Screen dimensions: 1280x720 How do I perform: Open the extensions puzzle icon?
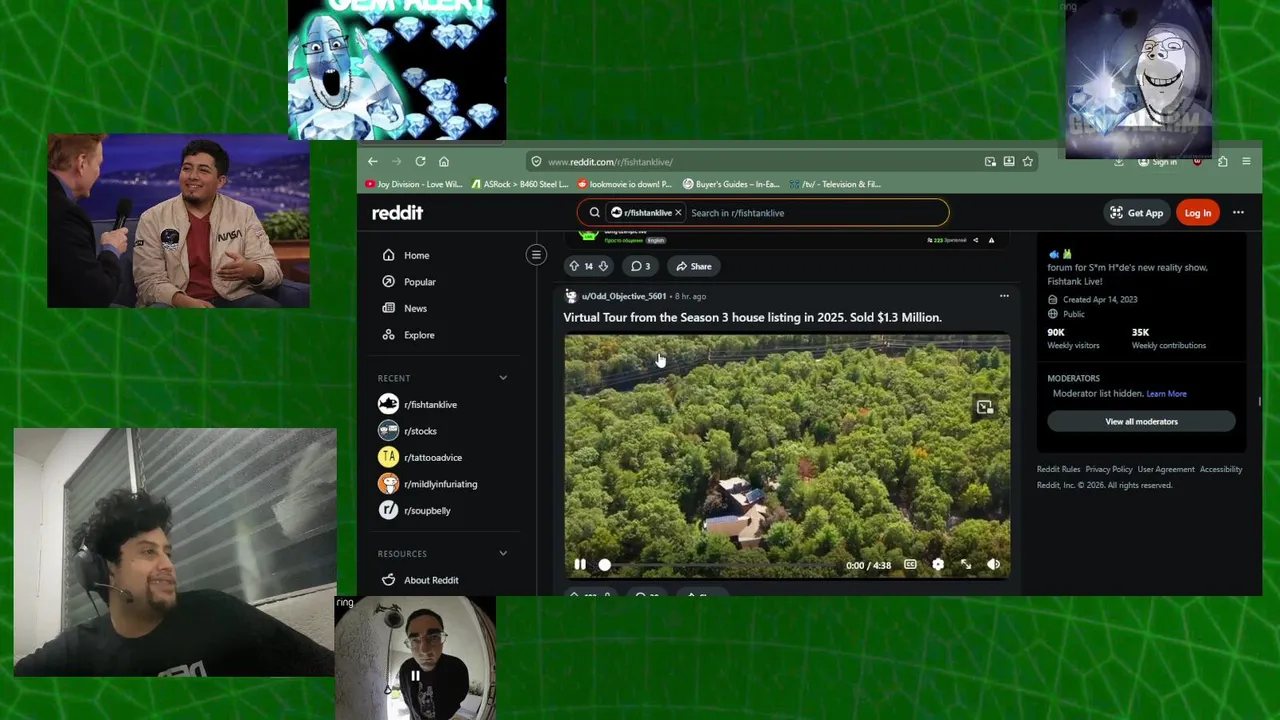1222,161
